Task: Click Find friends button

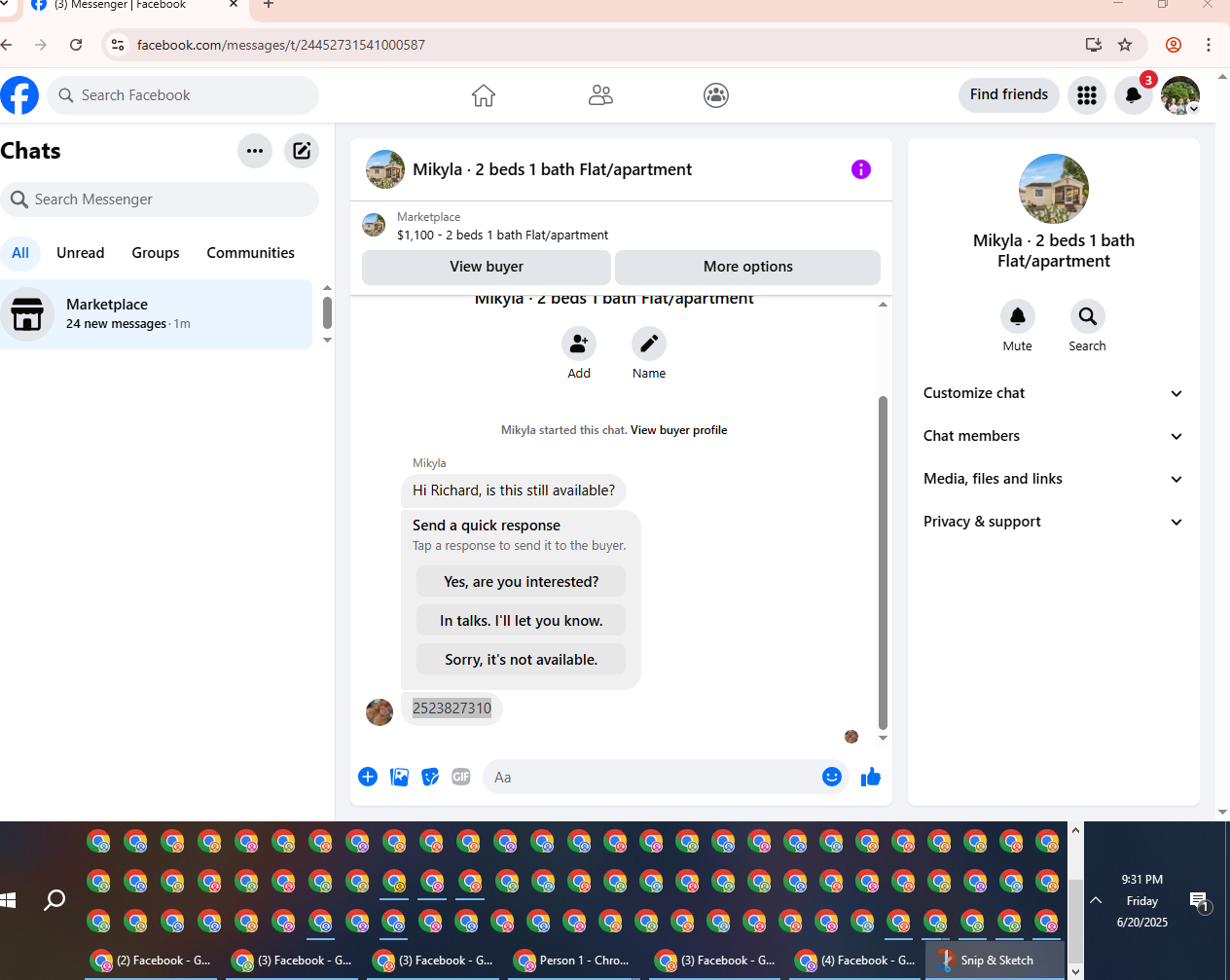Action: coord(1009,95)
